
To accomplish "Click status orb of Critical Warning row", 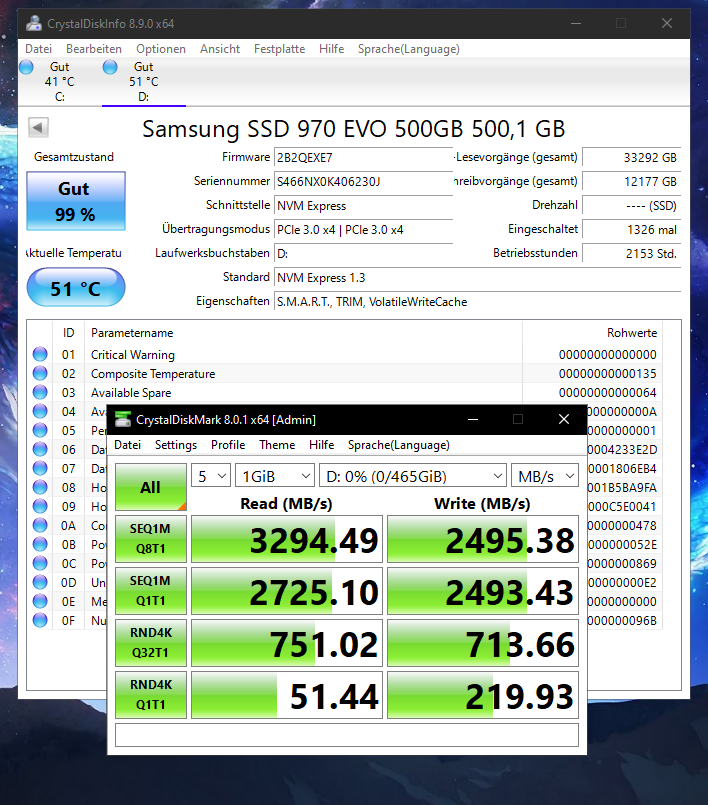I will click(x=40, y=354).
